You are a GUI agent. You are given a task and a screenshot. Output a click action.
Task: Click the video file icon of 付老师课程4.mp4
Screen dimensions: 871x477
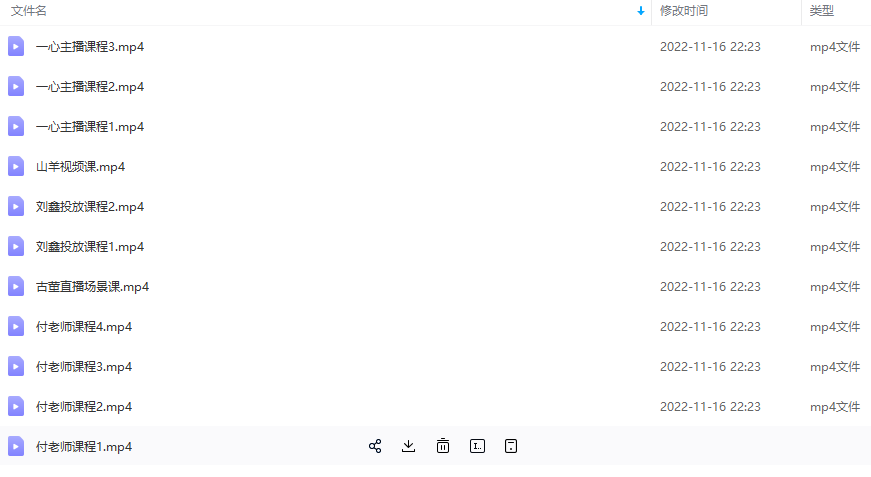pyautogui.click(x=16, y=326)
